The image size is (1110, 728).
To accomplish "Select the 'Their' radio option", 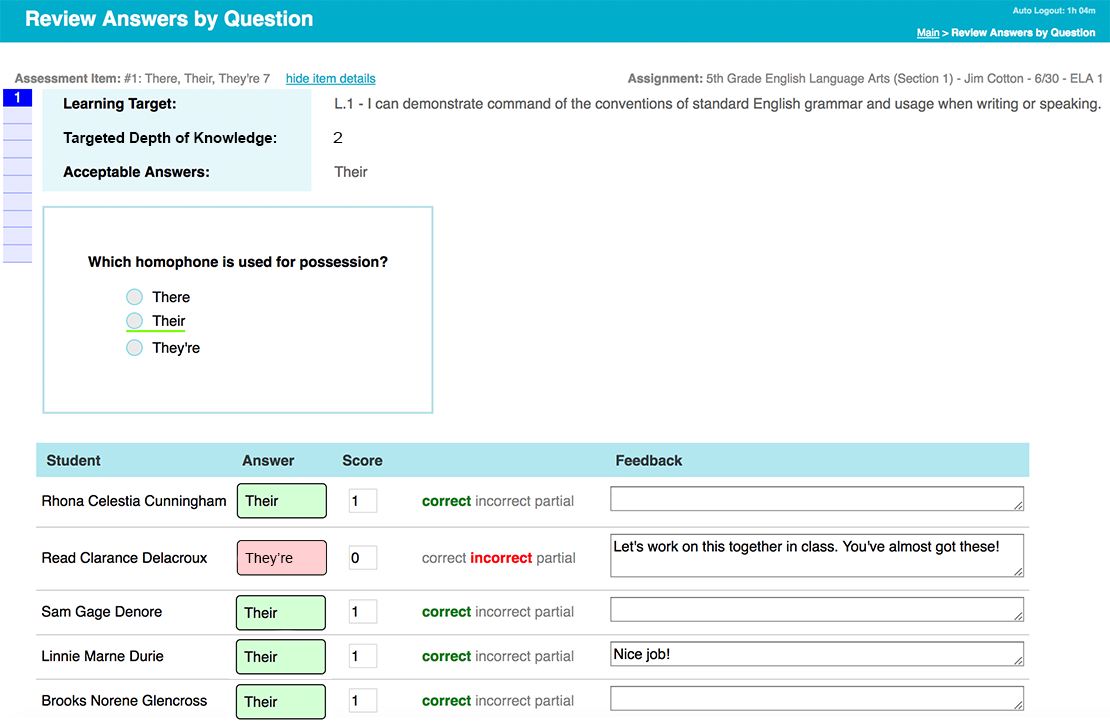I will pos(135,321).
